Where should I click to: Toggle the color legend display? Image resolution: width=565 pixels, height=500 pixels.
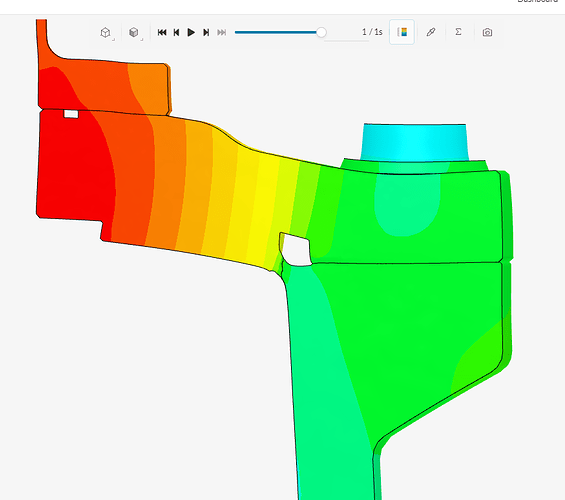tap(402, 32)
